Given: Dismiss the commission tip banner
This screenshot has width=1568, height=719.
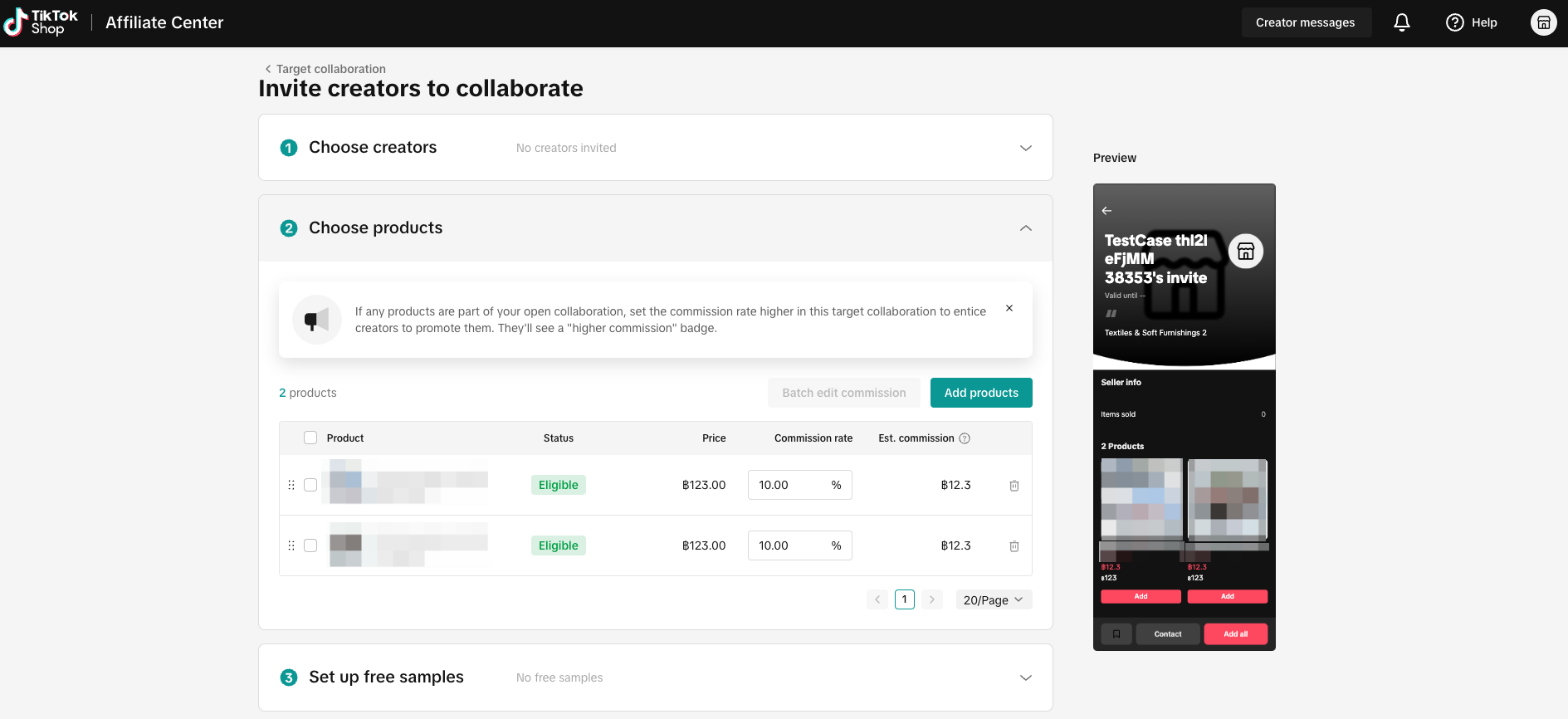Looking at the screenshot, I should [1009, 308].
